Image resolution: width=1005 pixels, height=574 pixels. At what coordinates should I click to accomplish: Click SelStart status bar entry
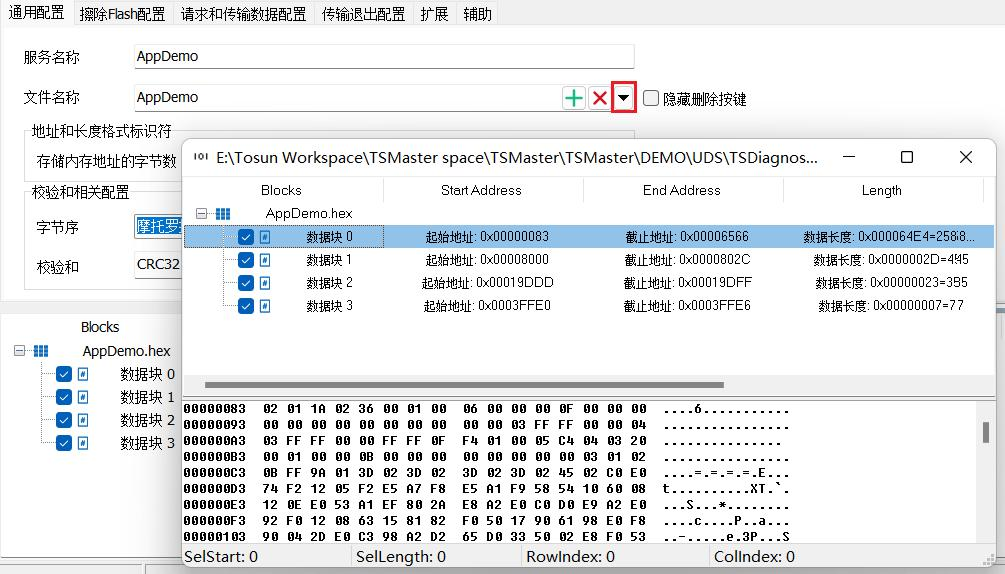click(x=221, y=557)
